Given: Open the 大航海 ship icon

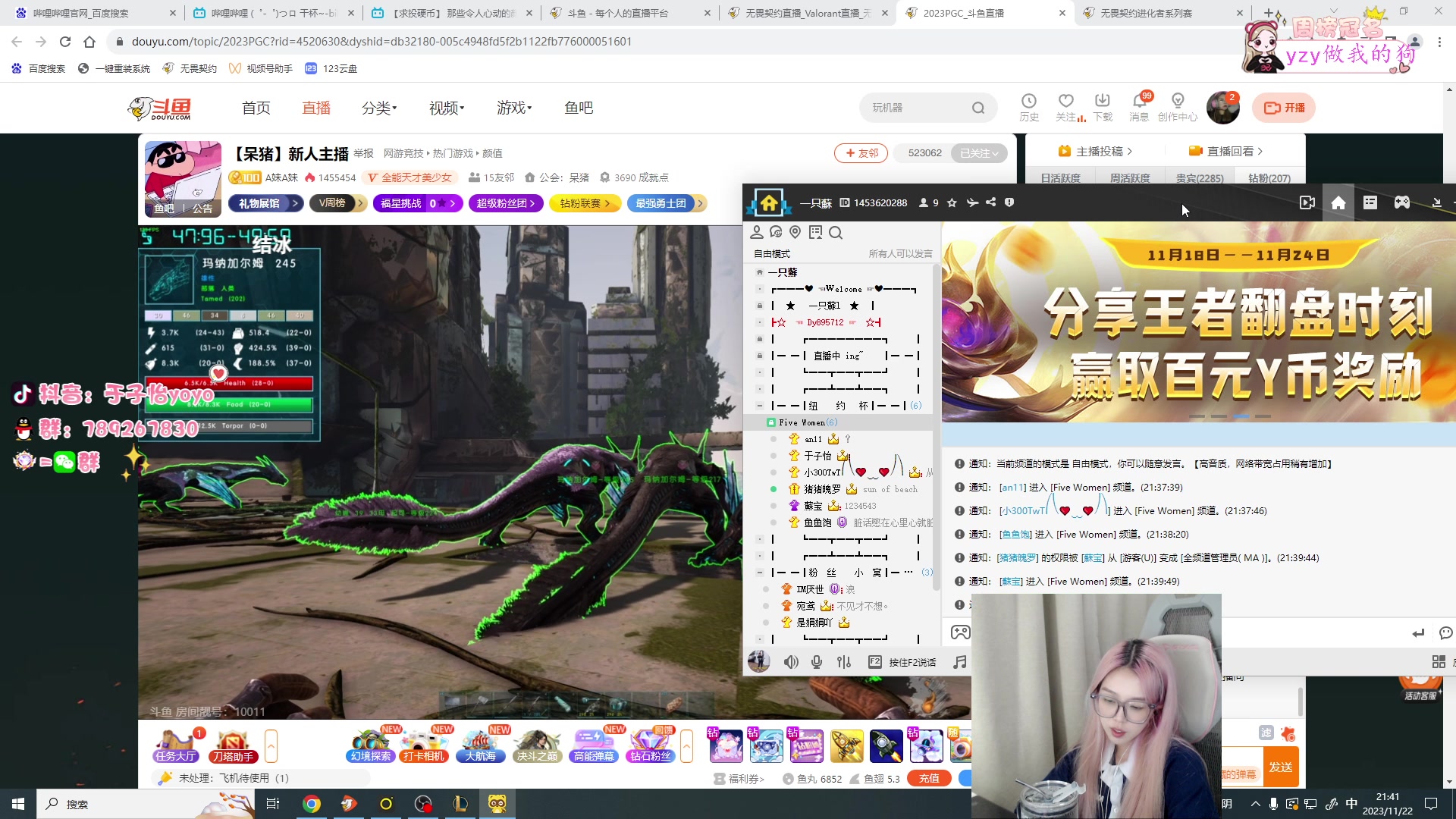Looking at the screenshot, I should (480, 746).
